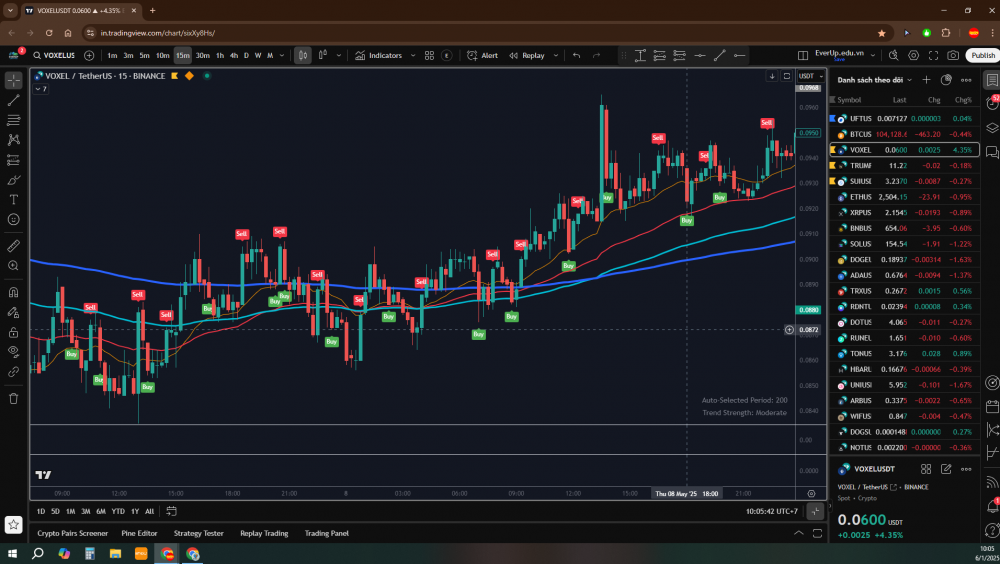Undo the last chart action
The image size is (1000, 564).
(577, 56)
